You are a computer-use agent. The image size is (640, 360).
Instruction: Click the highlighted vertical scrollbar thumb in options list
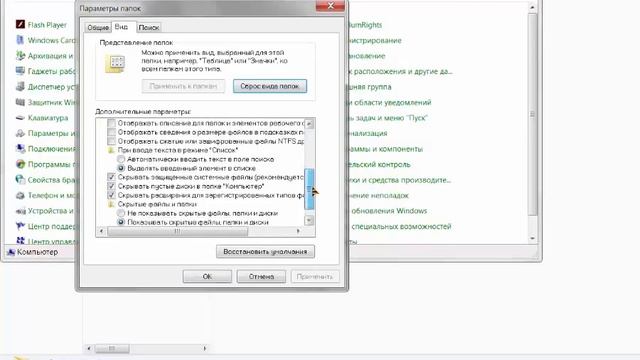(x=309, y=189)
